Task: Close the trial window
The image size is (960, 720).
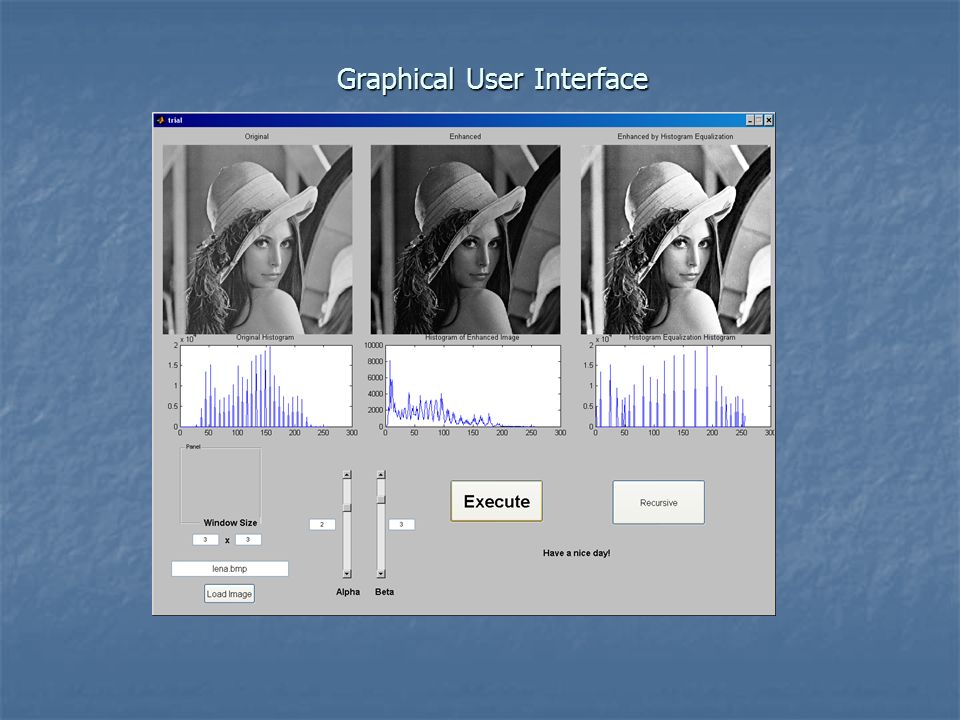Action: click(769, 120)
